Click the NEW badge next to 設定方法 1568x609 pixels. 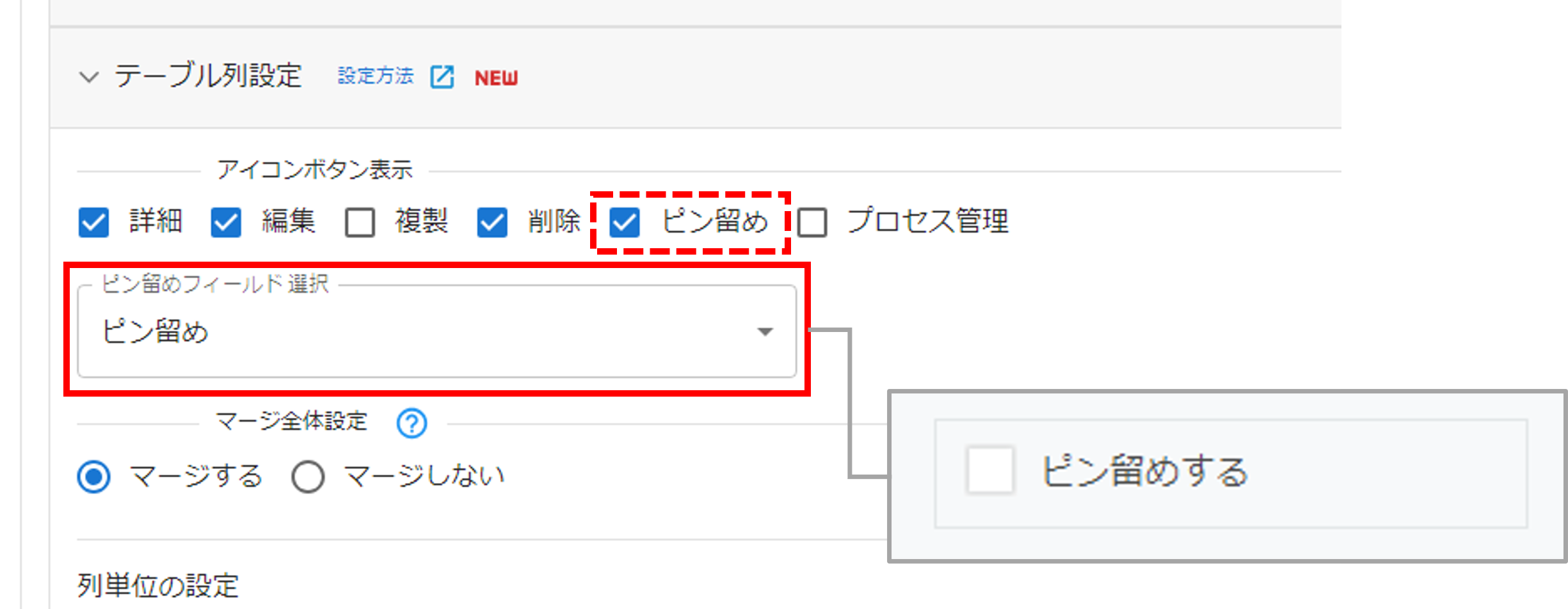(x=495, y=78)
